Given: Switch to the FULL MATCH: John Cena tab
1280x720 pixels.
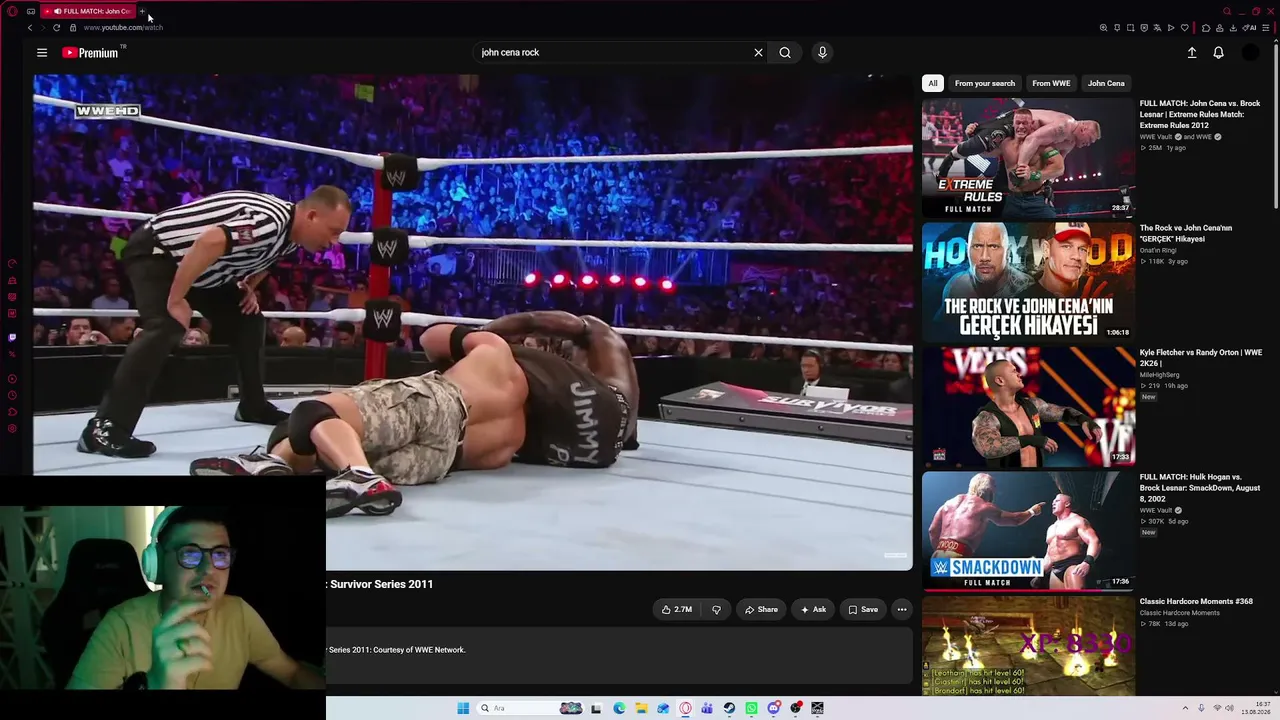Looking at the screenshot, I should [x=88, y=11].
